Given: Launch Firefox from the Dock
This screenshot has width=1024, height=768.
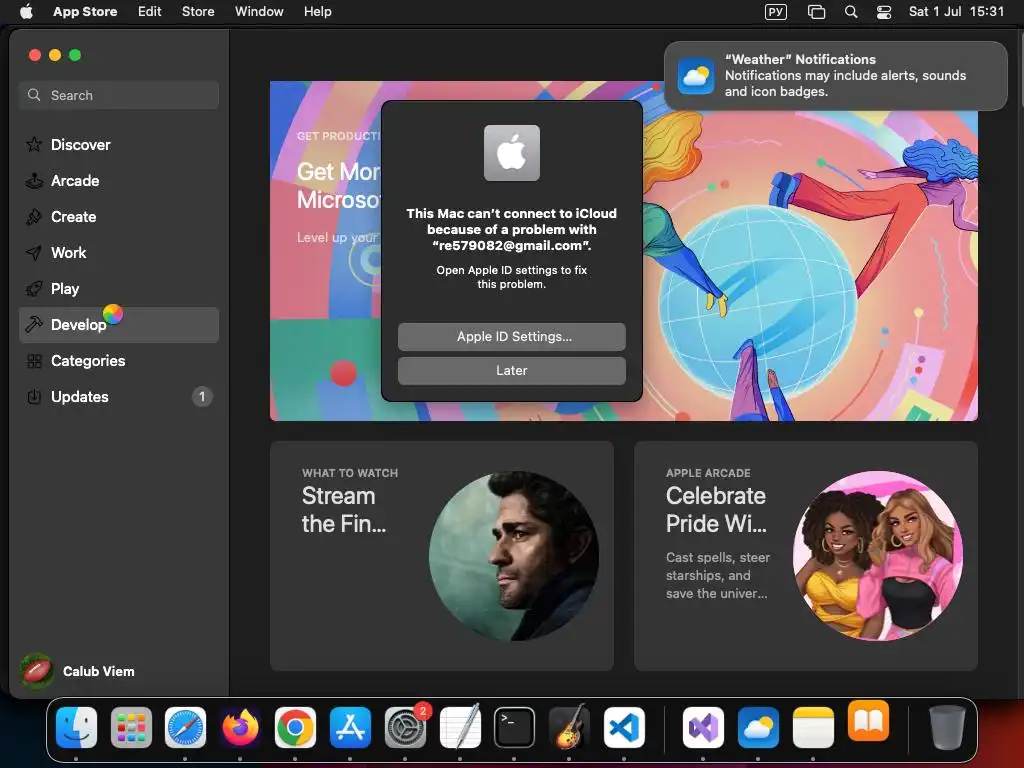Looking at the screenshot, I should coord(240,727).
